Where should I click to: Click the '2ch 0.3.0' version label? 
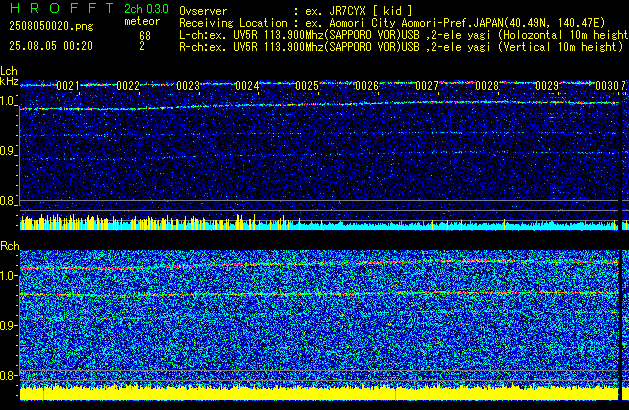pyautogui.click(x=146, y=9)
